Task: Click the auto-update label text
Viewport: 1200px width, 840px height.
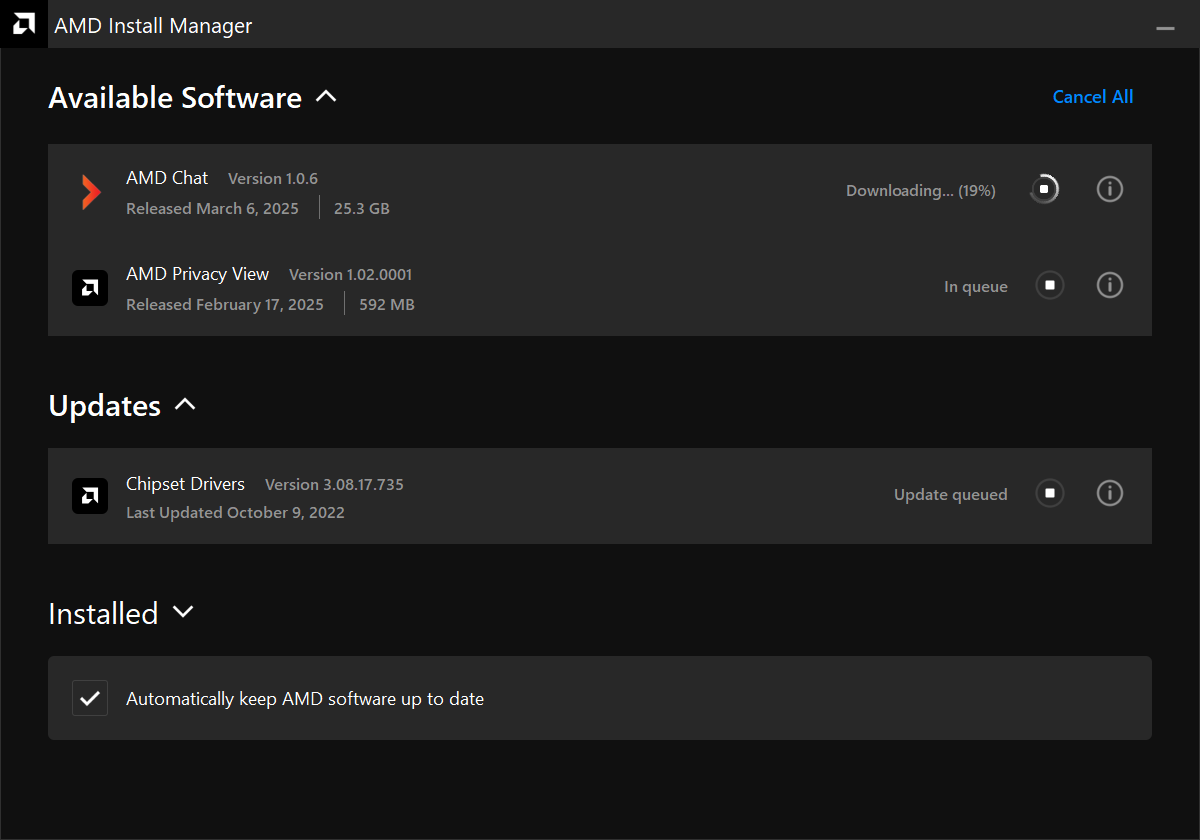Action: tap(305, 699)
